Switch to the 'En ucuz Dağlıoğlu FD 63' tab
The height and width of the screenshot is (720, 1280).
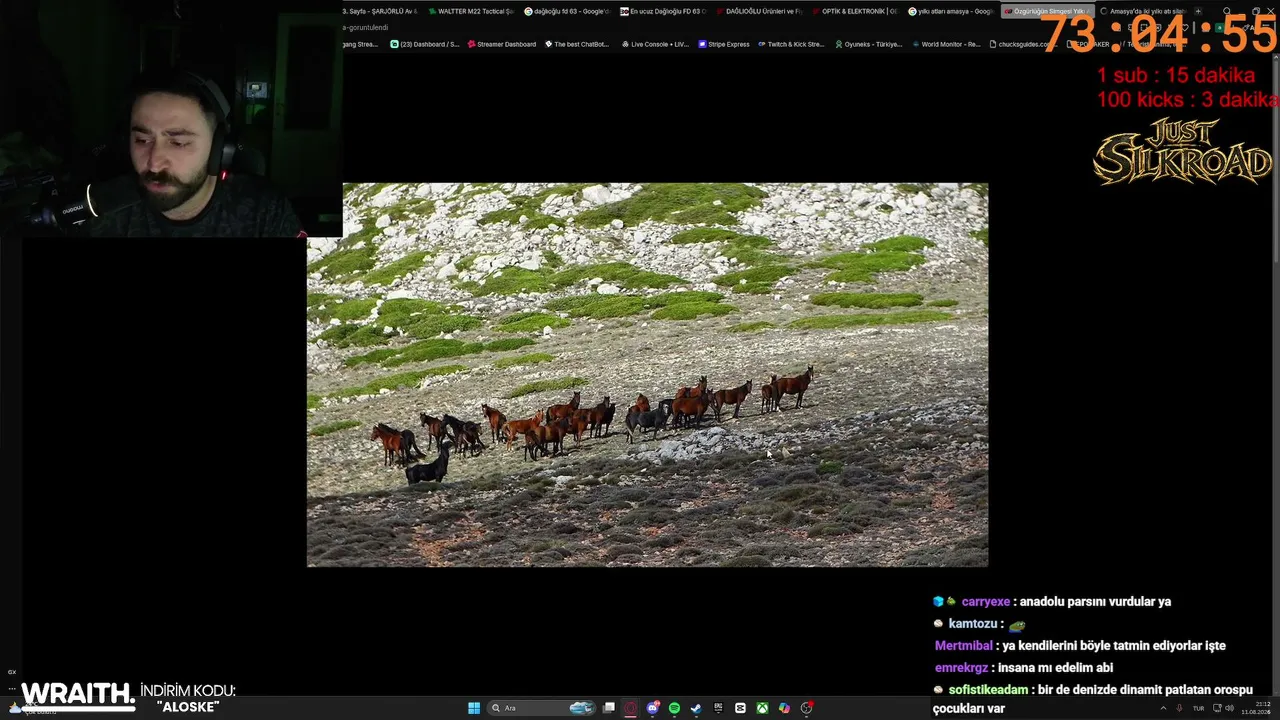(x=663, y=12)
